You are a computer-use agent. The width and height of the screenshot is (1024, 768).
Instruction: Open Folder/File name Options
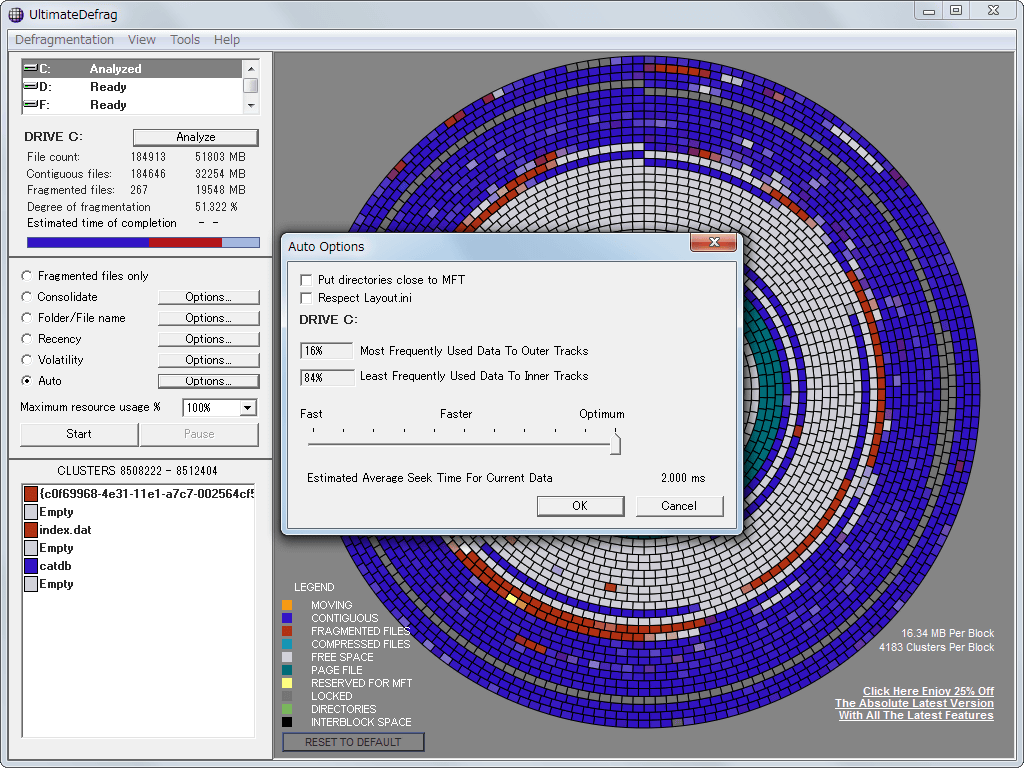tap(208, 318)
